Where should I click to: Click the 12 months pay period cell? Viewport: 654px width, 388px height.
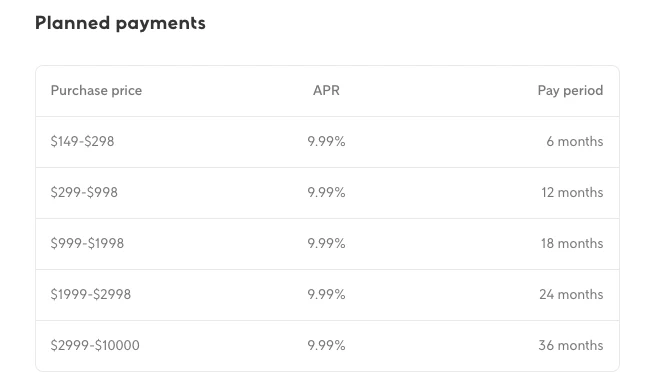[572, 192]
